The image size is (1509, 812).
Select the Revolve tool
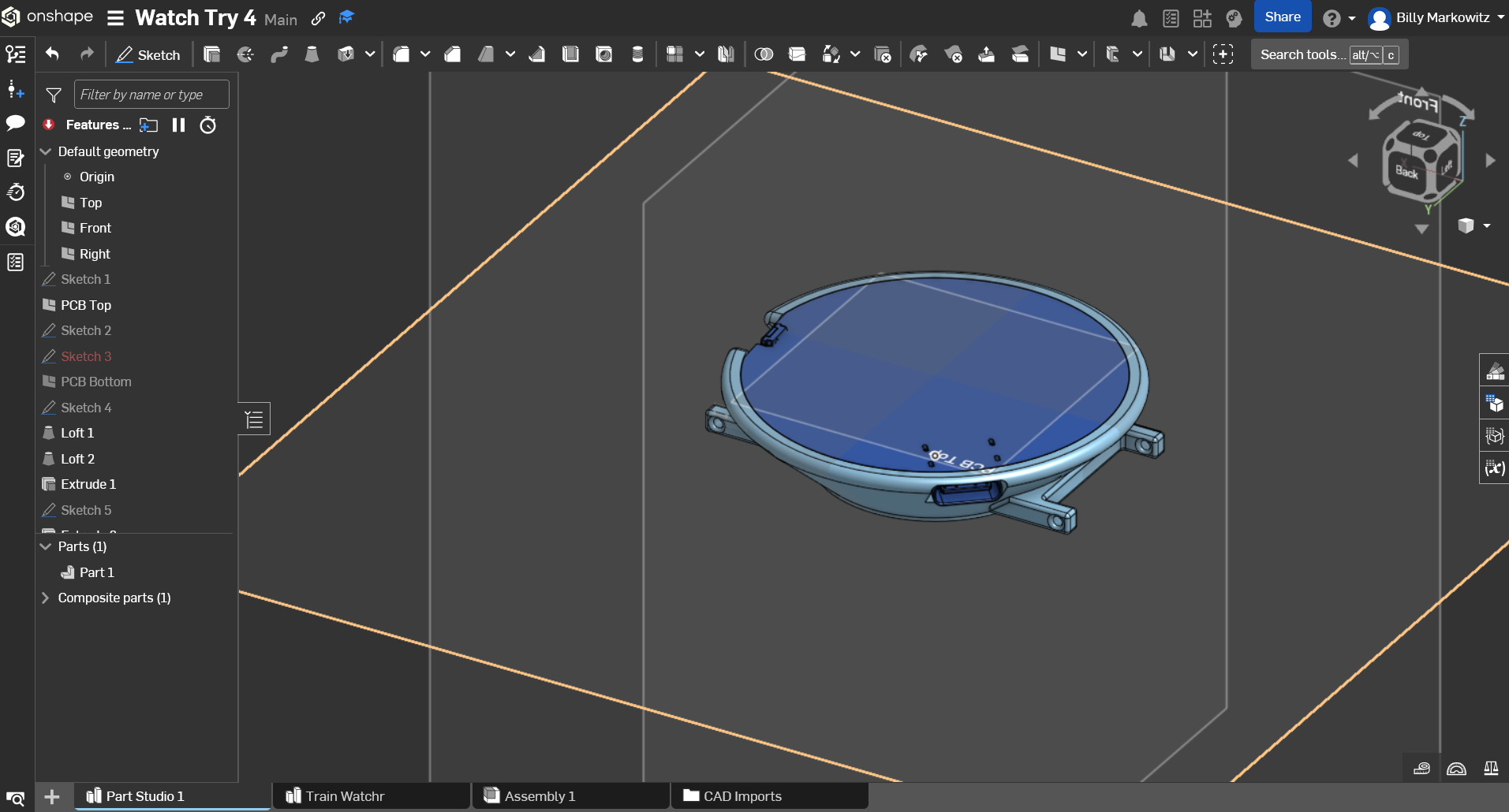tap(245, 54)
